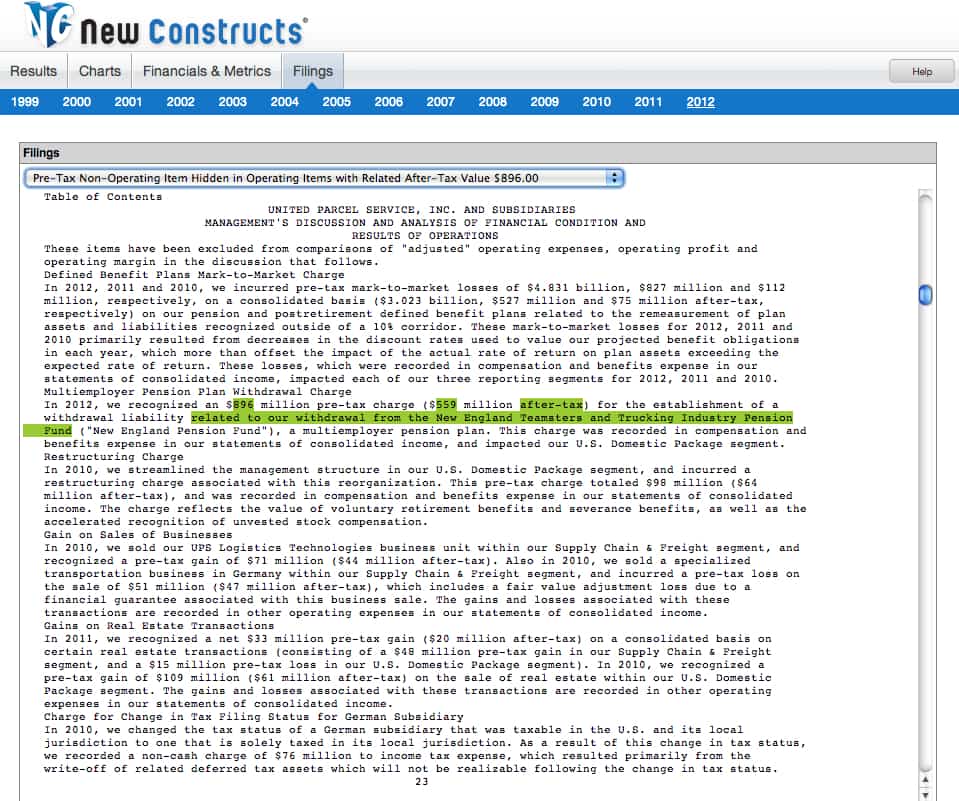Click the 'Restructuring Charge' heading

[x=113, y=457]
